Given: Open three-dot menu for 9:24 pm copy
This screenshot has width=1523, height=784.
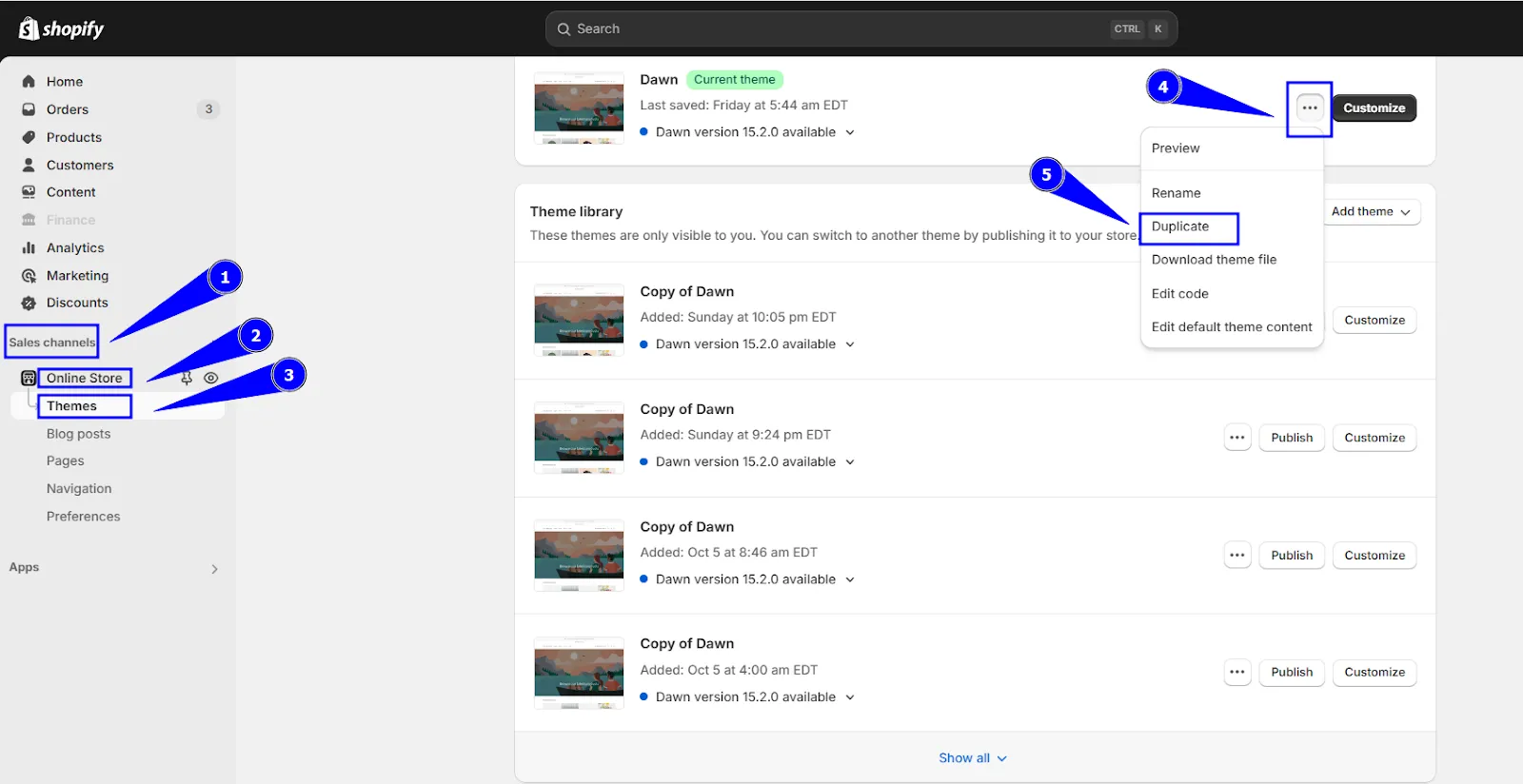Looking at the screenshot, I should (x=1237, y=438).
